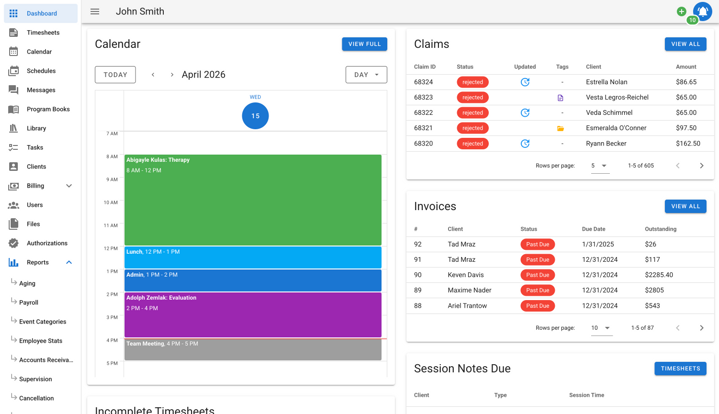Click client Keven Davis in Invoices
The image size is (719, 414).
pos(465,275)
